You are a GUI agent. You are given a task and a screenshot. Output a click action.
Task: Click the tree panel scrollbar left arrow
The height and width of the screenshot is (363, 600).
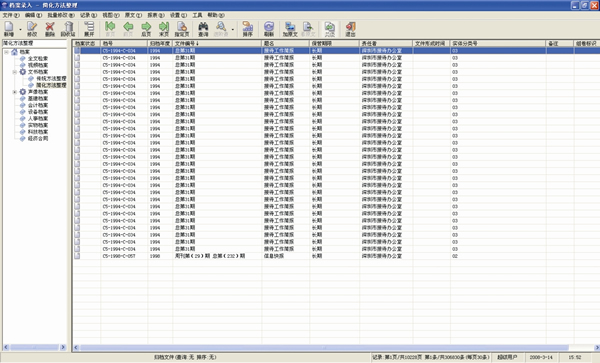(6, 347)
